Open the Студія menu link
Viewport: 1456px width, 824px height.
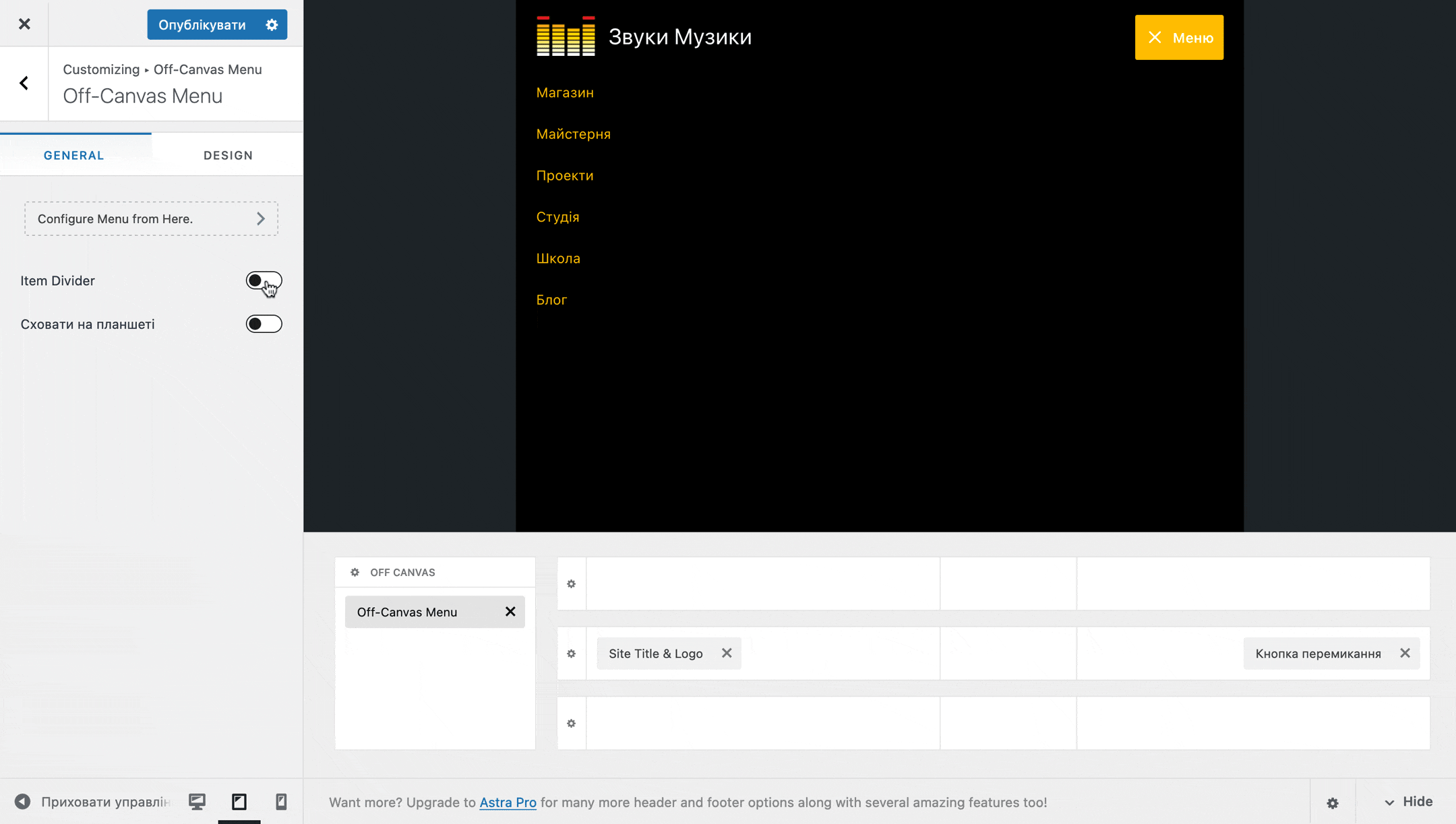(x=557, y=217)
